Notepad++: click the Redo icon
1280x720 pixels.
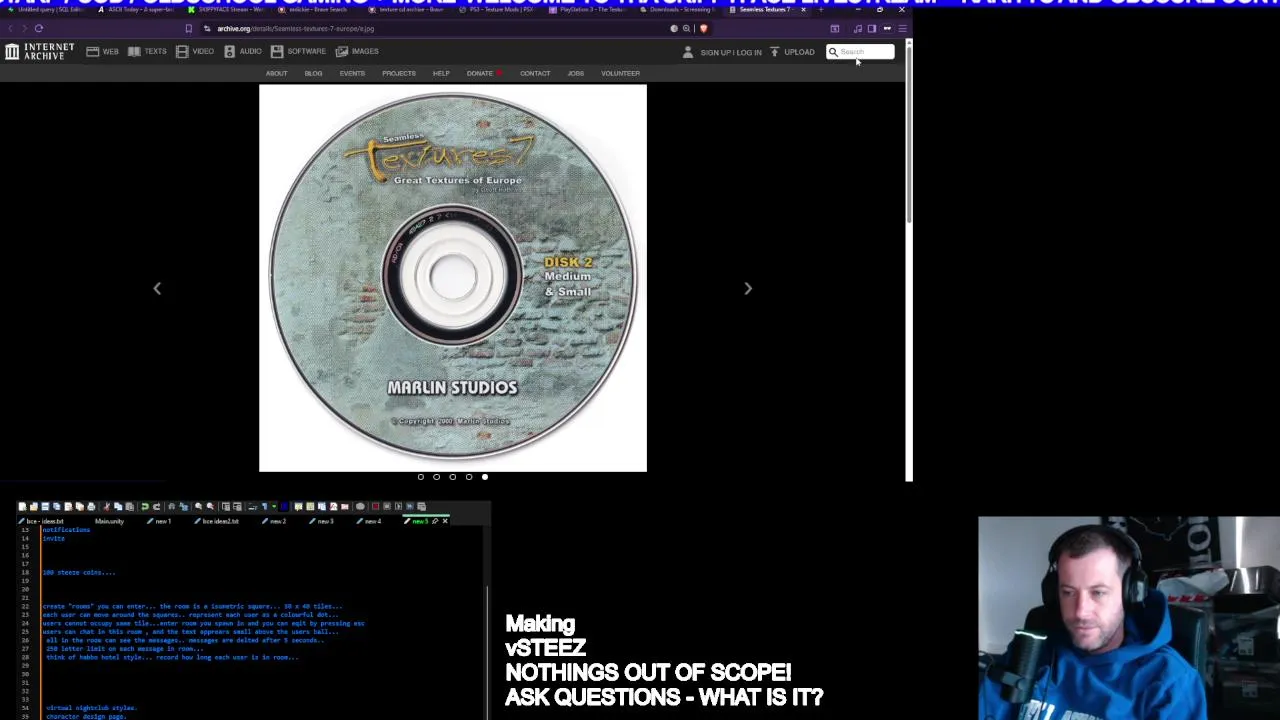156,506
